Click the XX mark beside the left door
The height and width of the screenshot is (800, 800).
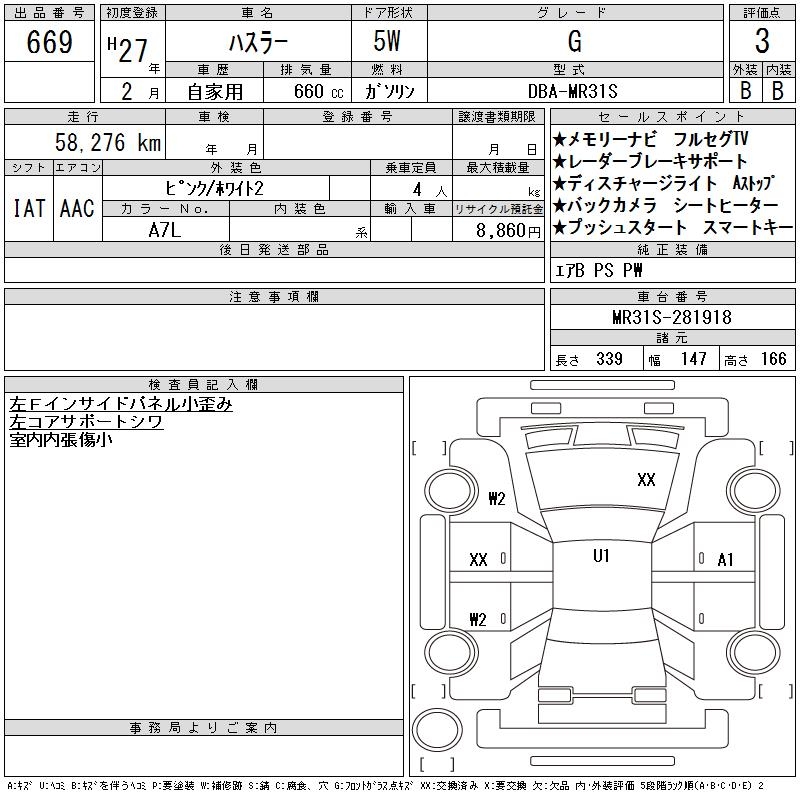click(478, 560)
